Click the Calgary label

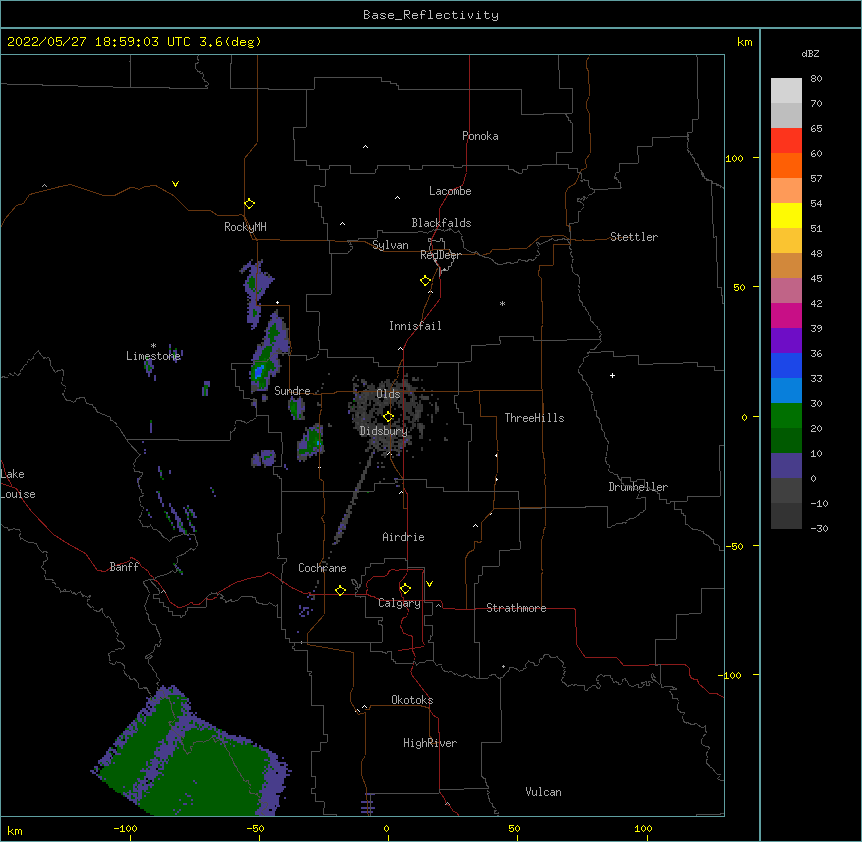coord(399,603)
